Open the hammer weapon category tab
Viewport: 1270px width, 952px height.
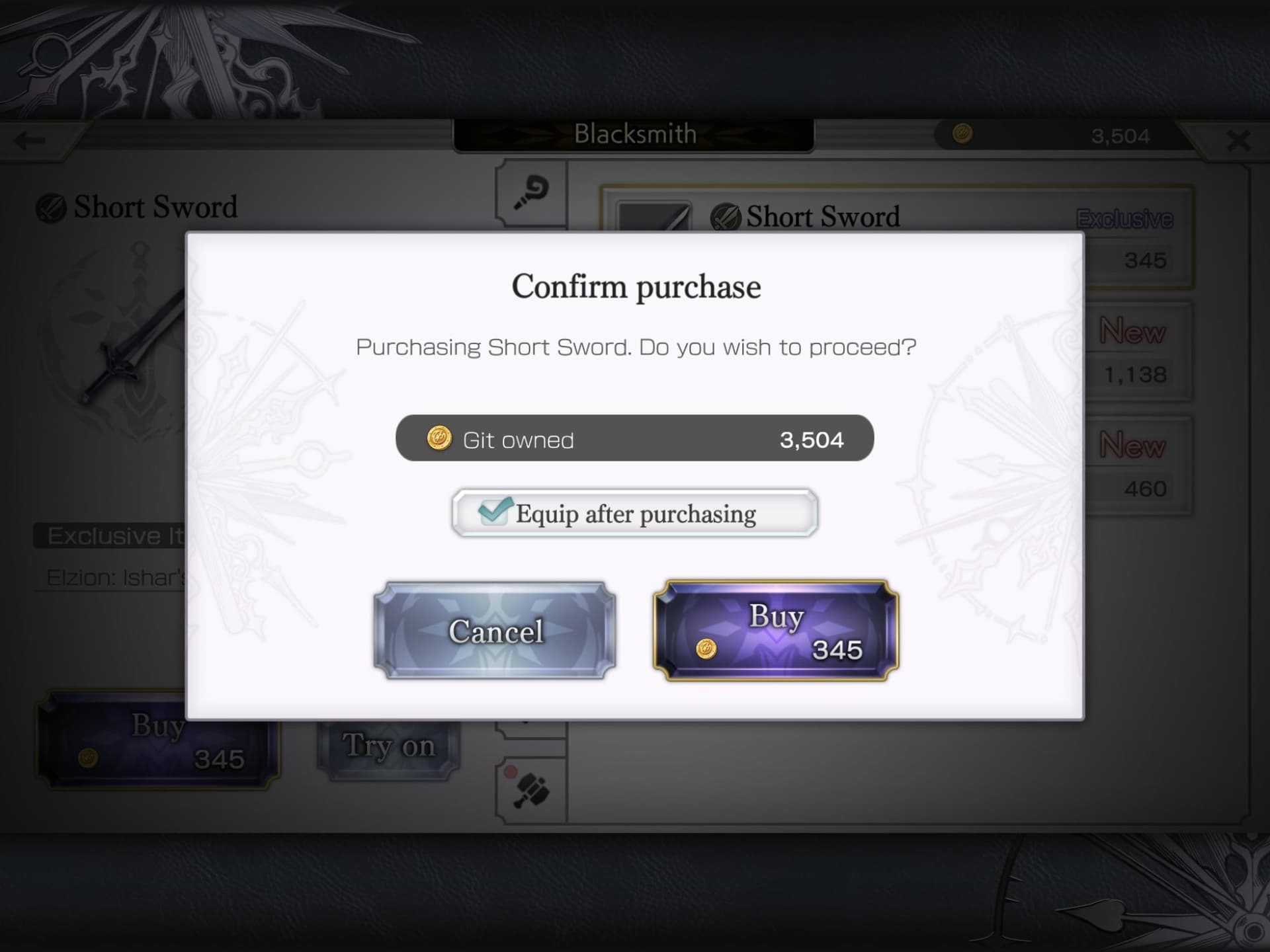tap(531, 790)
